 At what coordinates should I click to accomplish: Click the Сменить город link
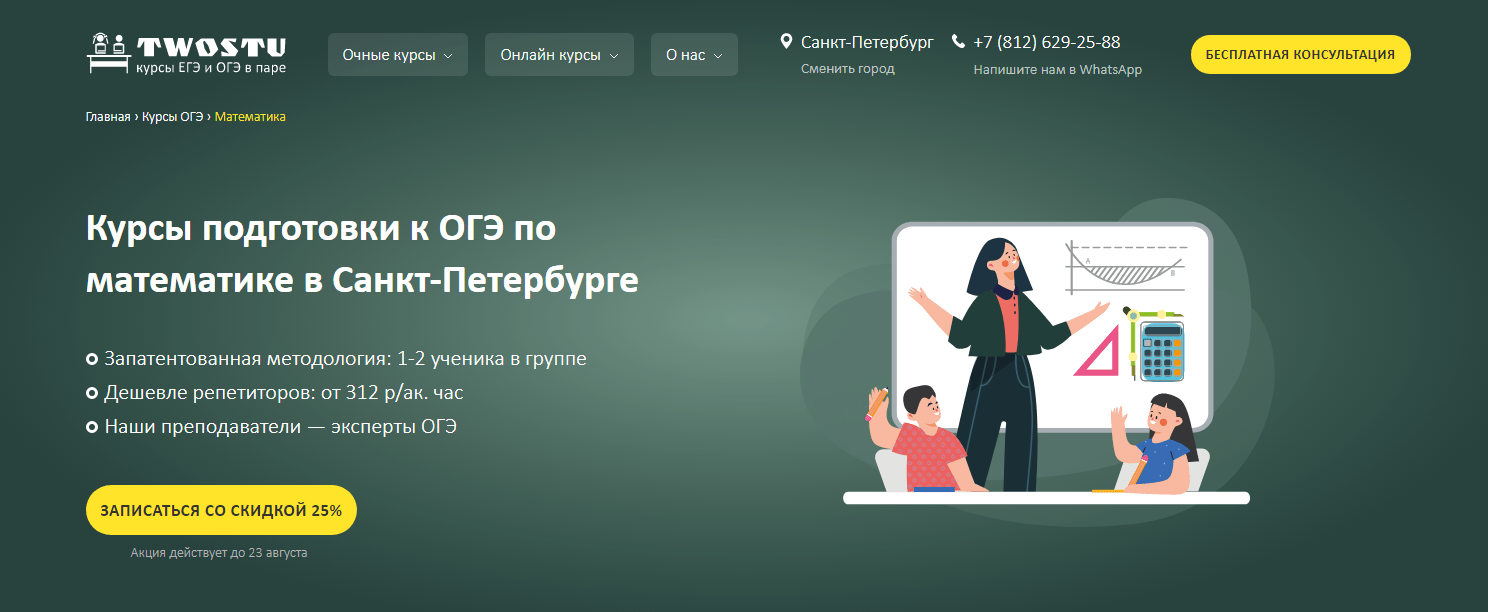pos(847,69)
